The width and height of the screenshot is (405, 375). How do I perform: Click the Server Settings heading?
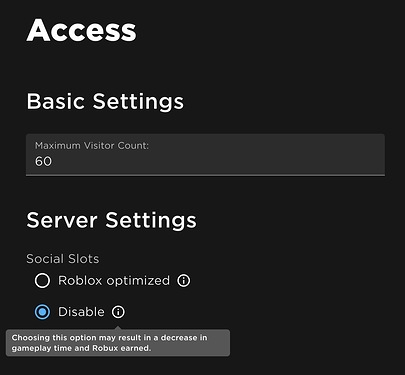112,221
